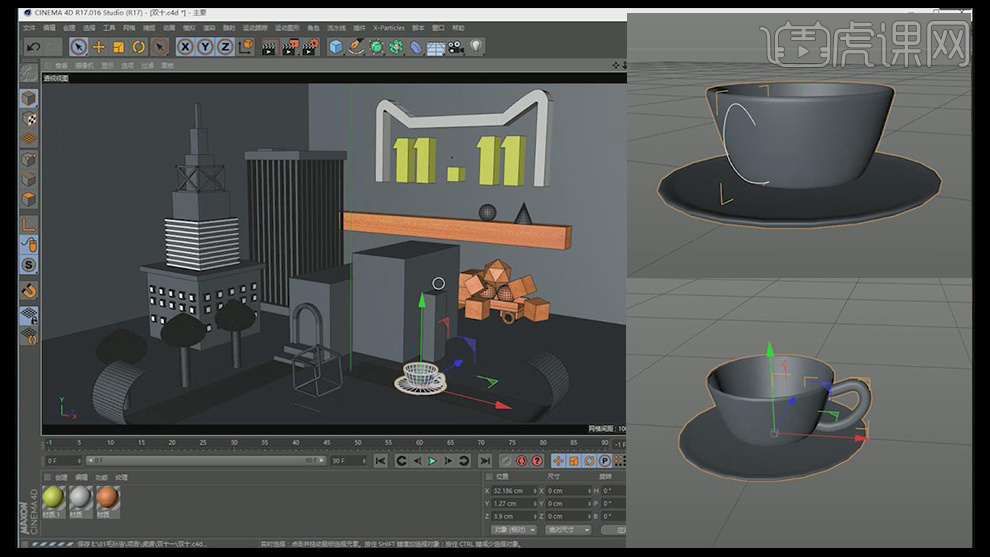Toggle the X axis lock
Image resolution: width=990 pixels, height=557 pixels.
pos(185,47)
